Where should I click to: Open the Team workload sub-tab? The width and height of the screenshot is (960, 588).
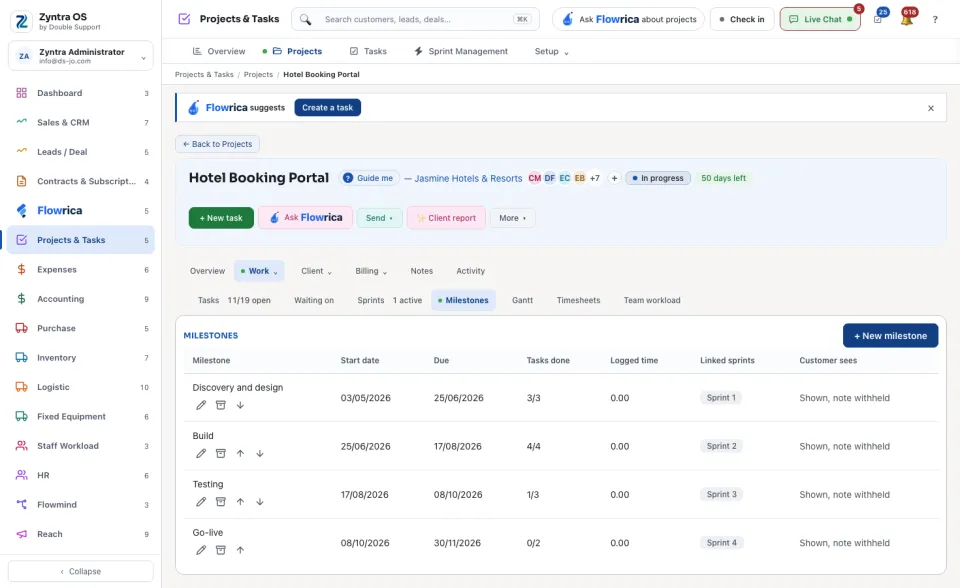[x=652, y=300]
